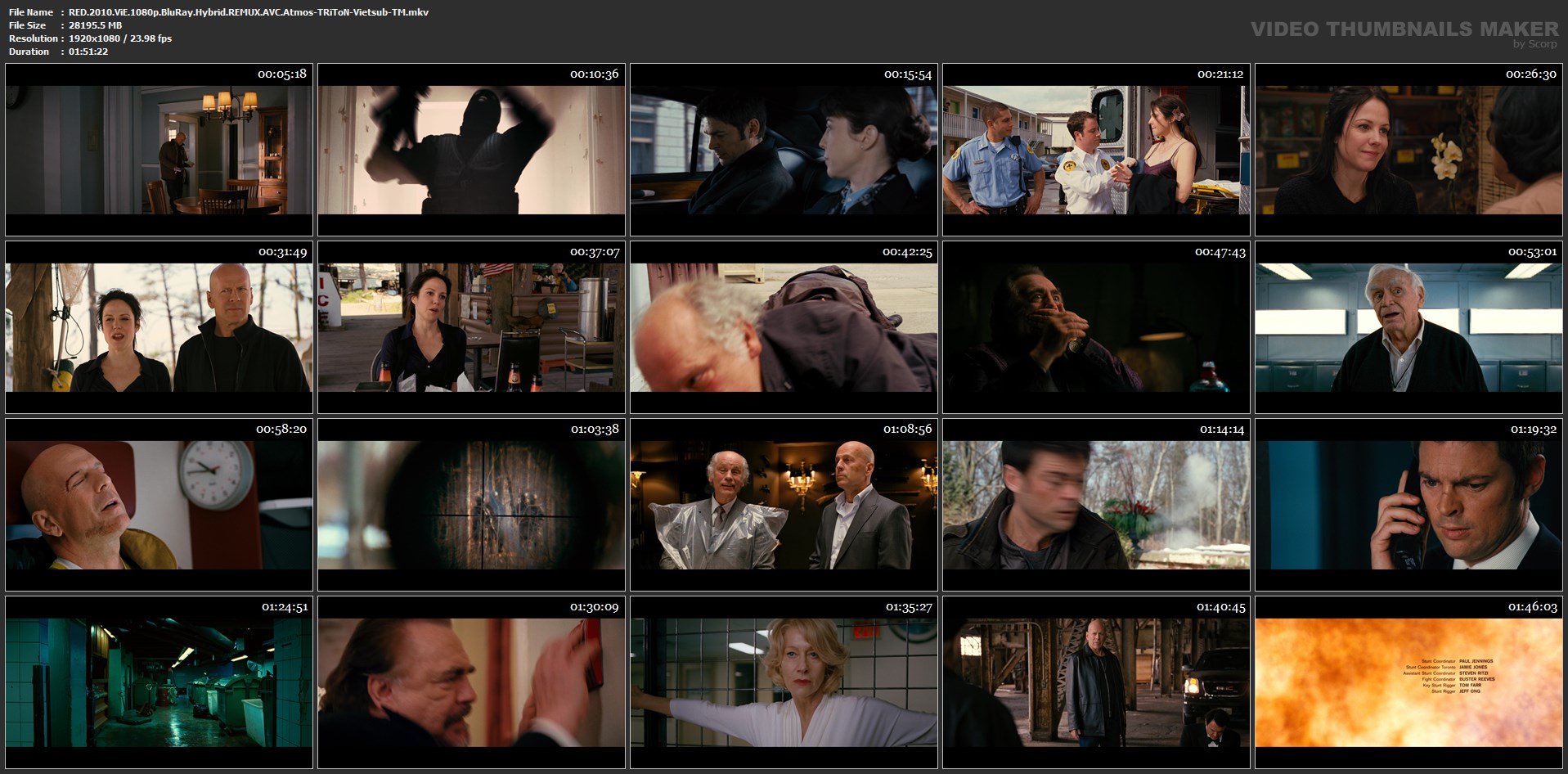This screenshot has height=774, width=1568.
Task: Click the frame captured at 01:08:56
Action: 784,505
